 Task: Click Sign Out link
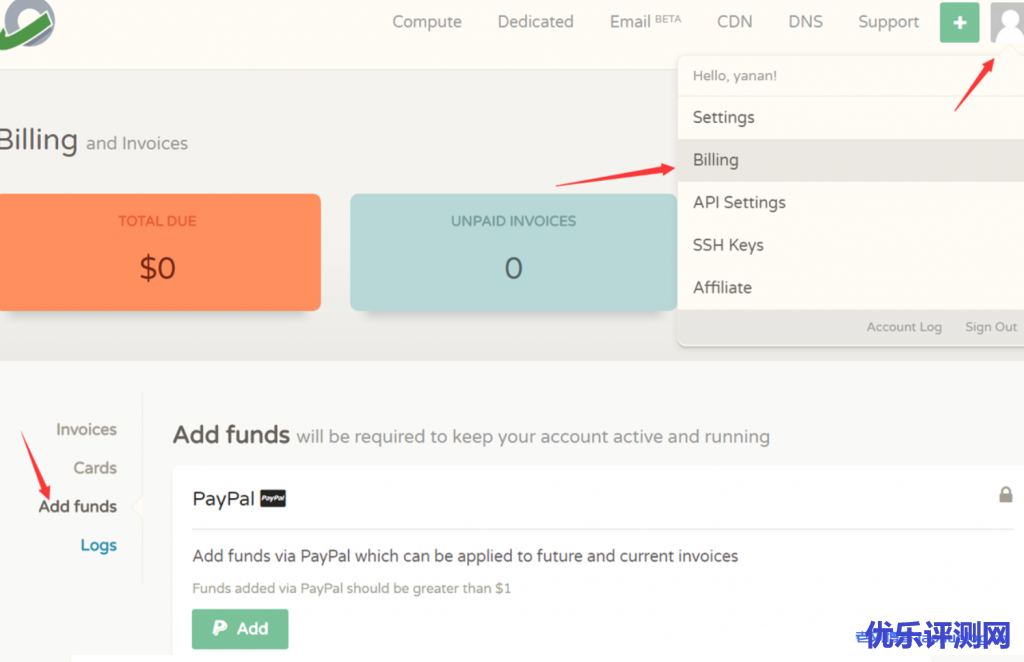click(990, 327)
